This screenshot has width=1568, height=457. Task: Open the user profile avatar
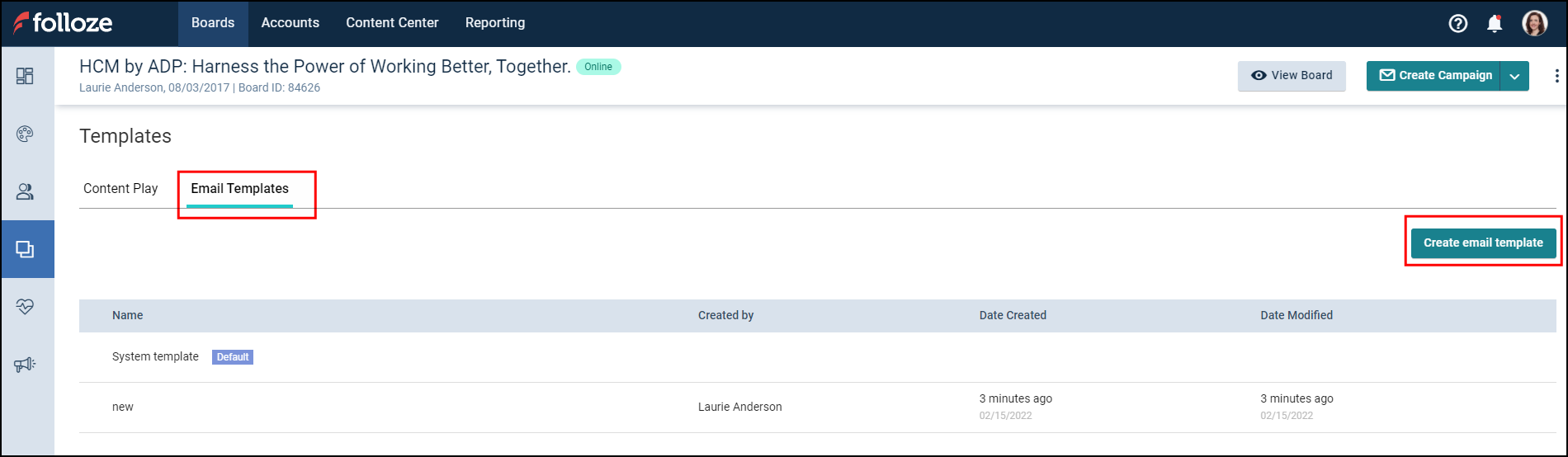[x=1534, y=23]
